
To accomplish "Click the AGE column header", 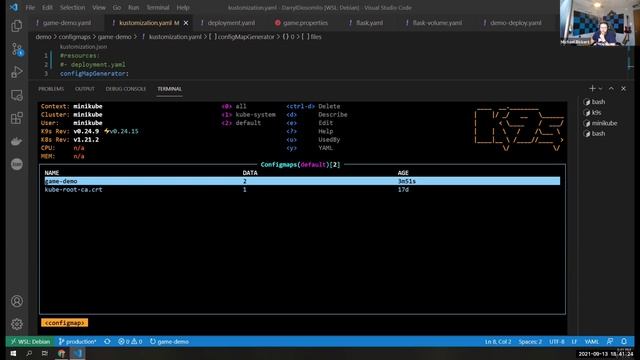I will point(403,173).
